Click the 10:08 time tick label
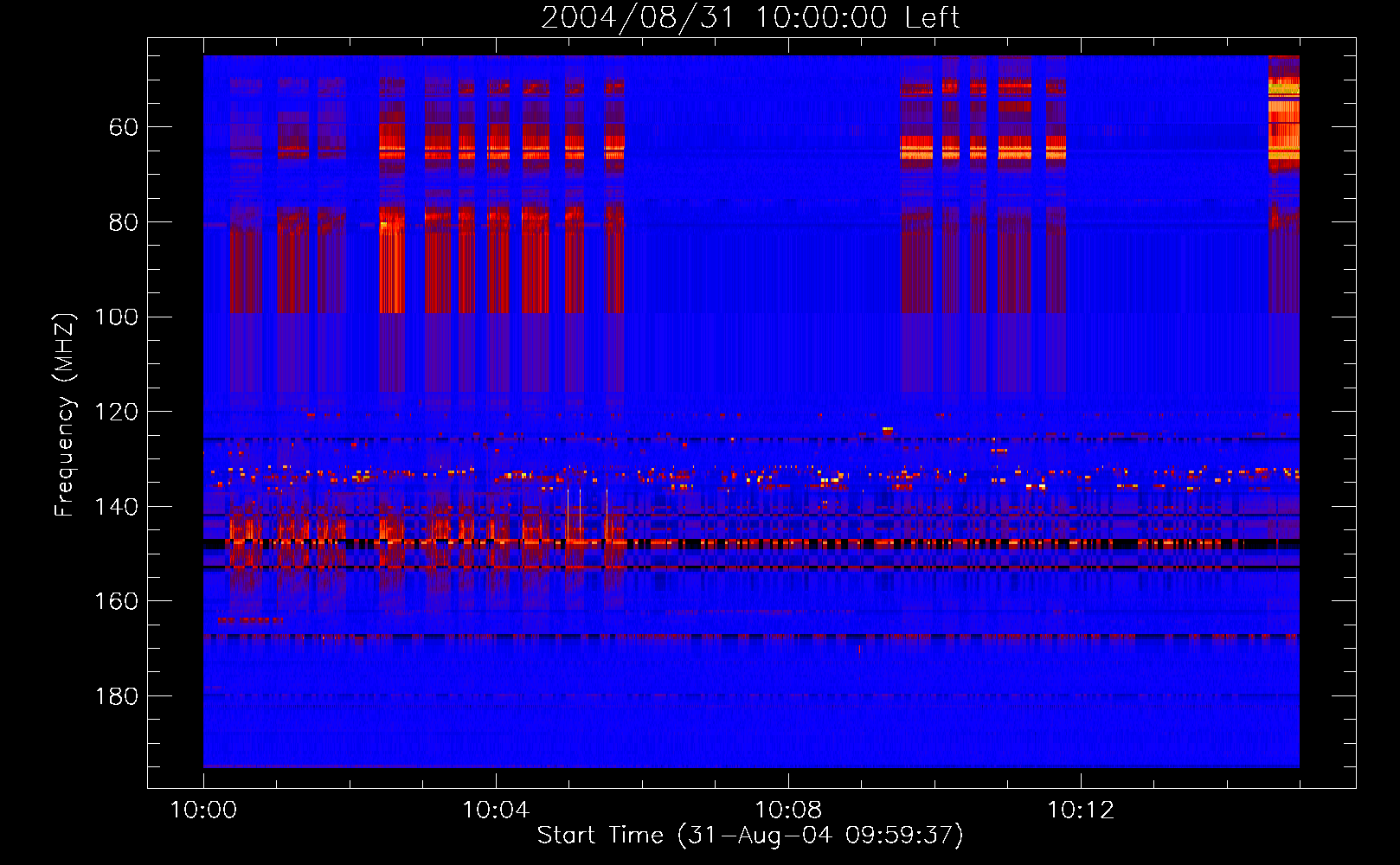This screenshot has height=865, width=1400. click(788, 811)
